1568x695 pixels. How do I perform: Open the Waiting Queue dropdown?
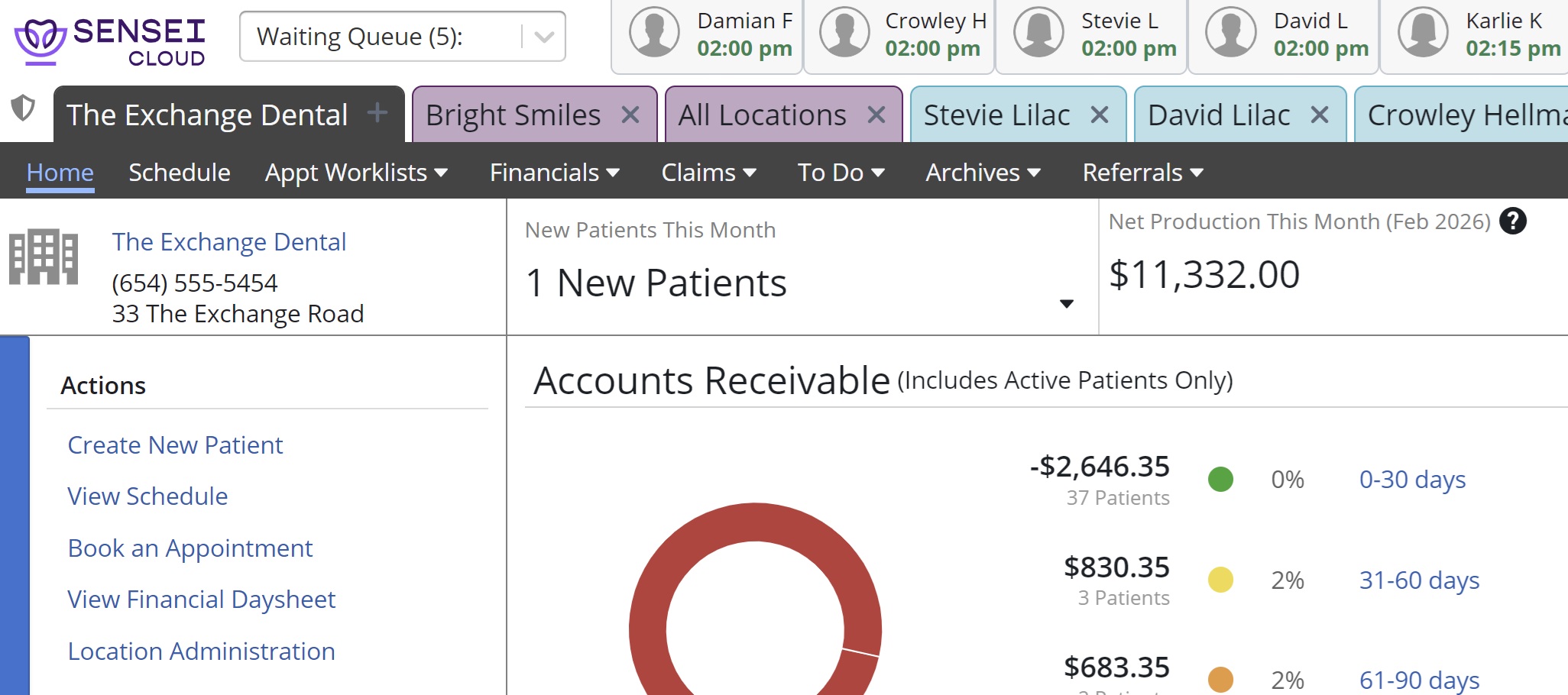pos(543,37)
